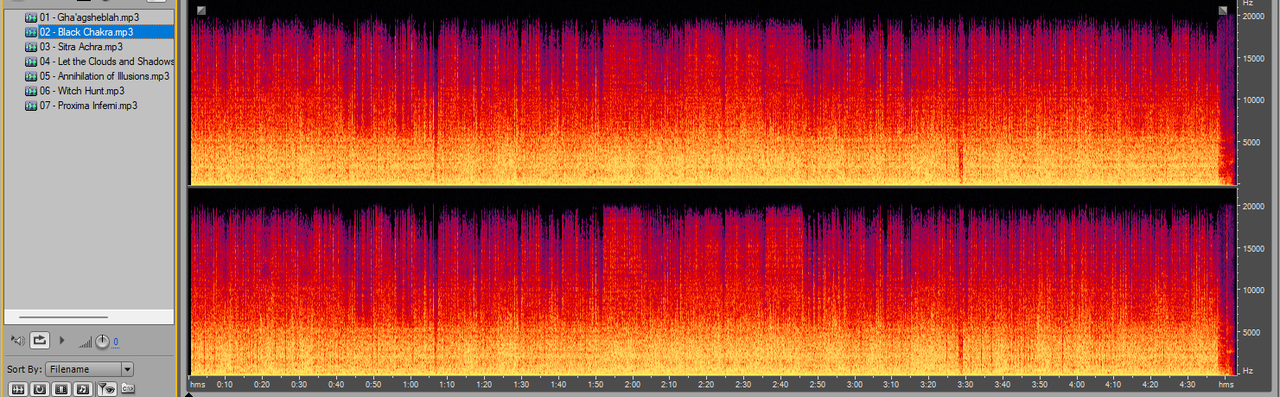Adjust the preview volume knob
Viewport: 1280px width, 397px height.
[102, 342]
